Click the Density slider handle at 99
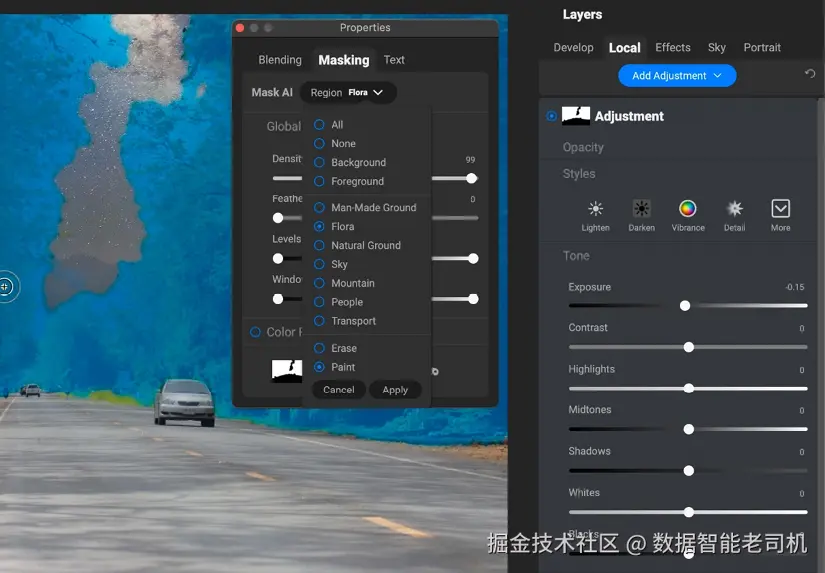825x573 pixels. coord(471,178)
